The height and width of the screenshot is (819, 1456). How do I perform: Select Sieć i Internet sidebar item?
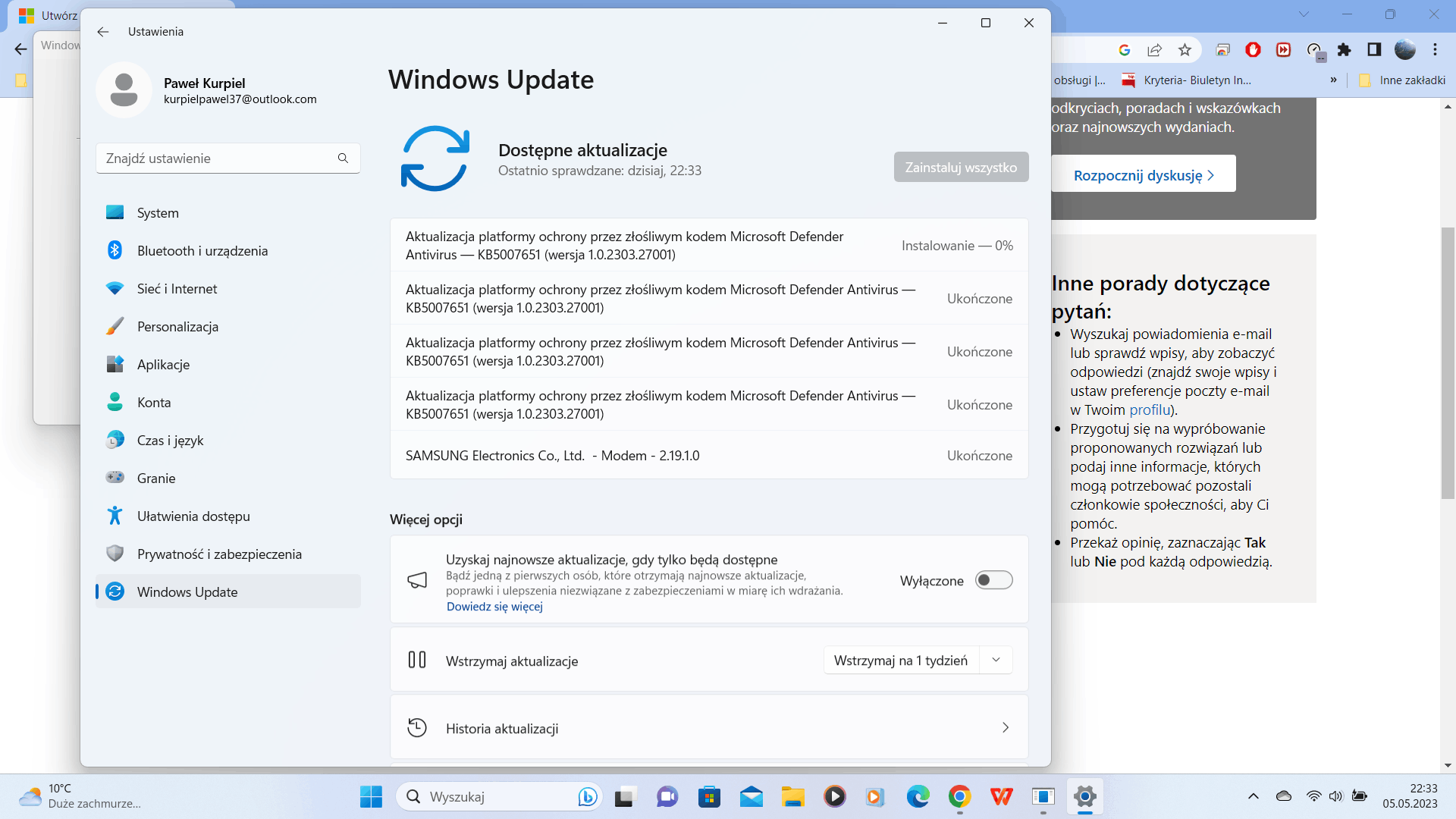pos(177,289)
